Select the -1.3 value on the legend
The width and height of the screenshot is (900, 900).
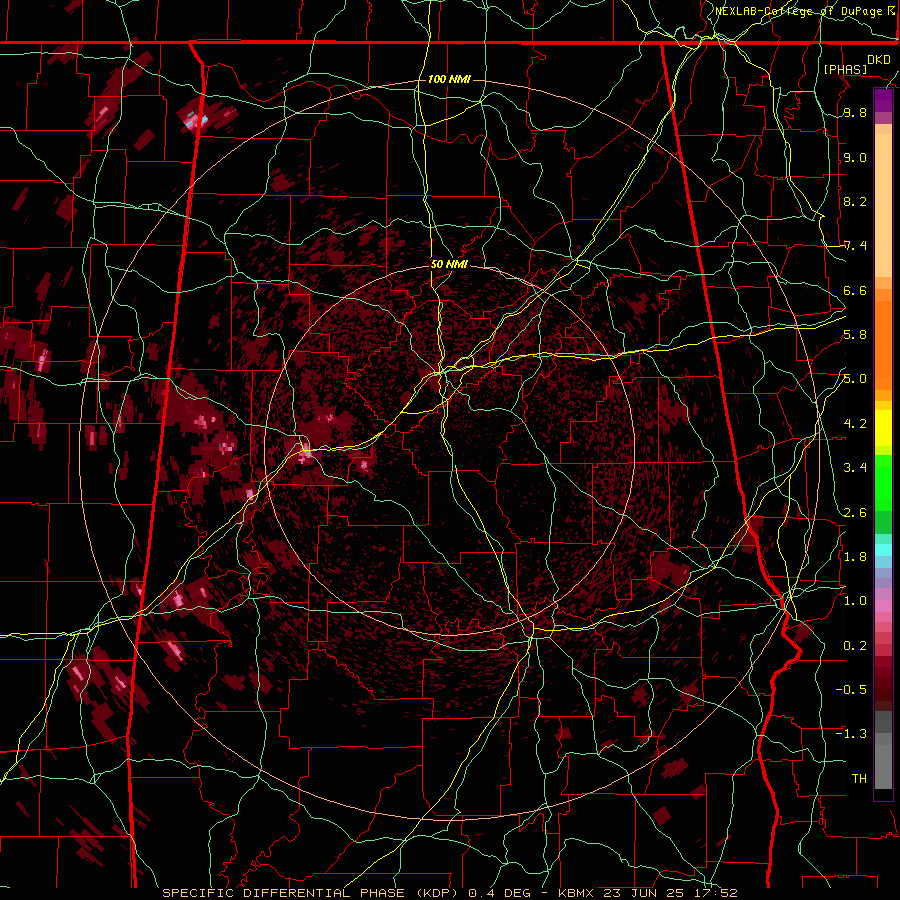click(x=851, y=734)
